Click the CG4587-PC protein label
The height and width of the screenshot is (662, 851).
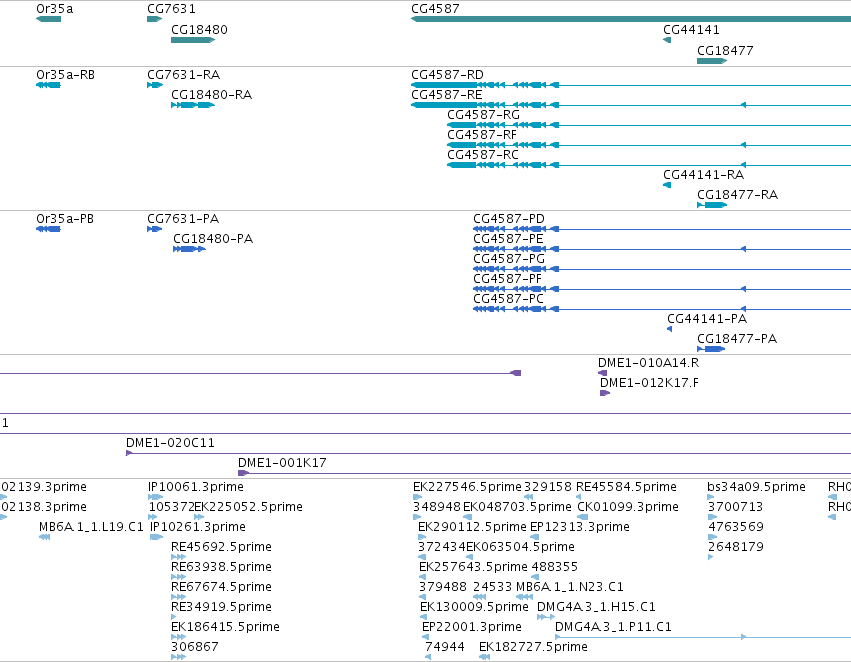[x=508, y=299]
